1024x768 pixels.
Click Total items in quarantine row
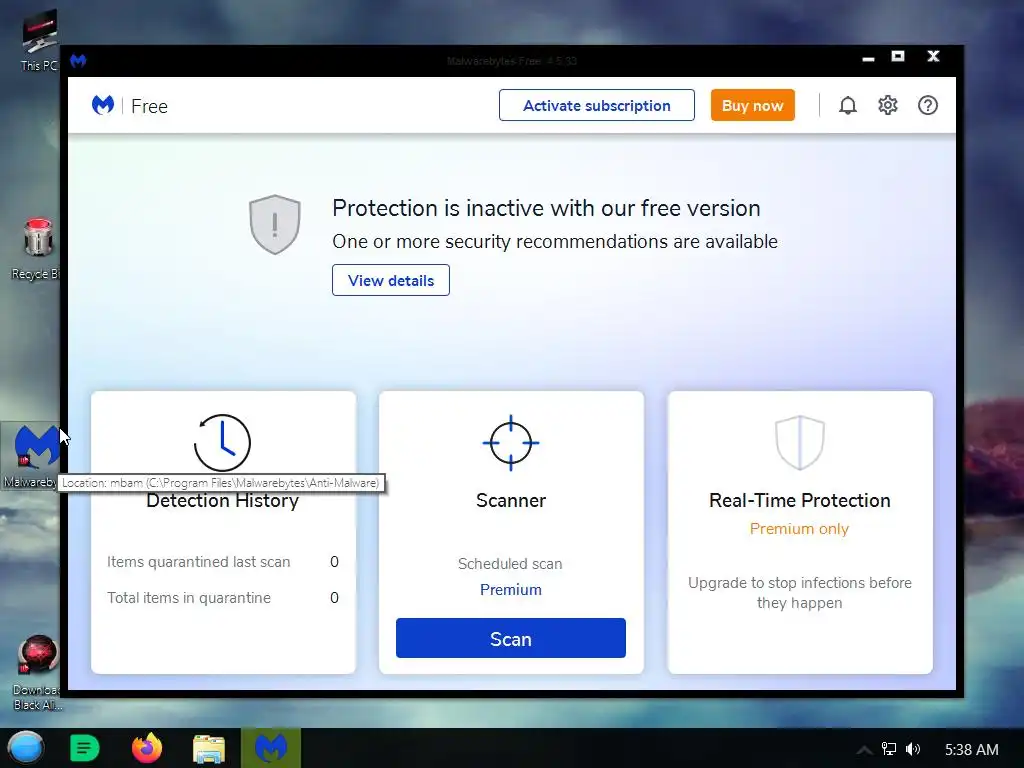(223, 598)
